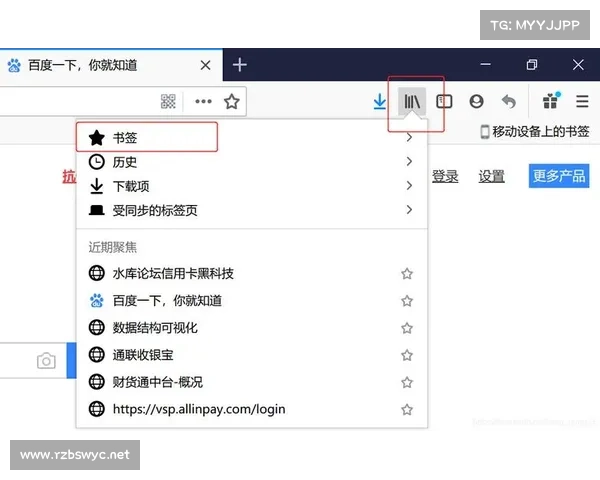Open the Firefox account avatar icon

pyautogui.click(x=476, y=101)
